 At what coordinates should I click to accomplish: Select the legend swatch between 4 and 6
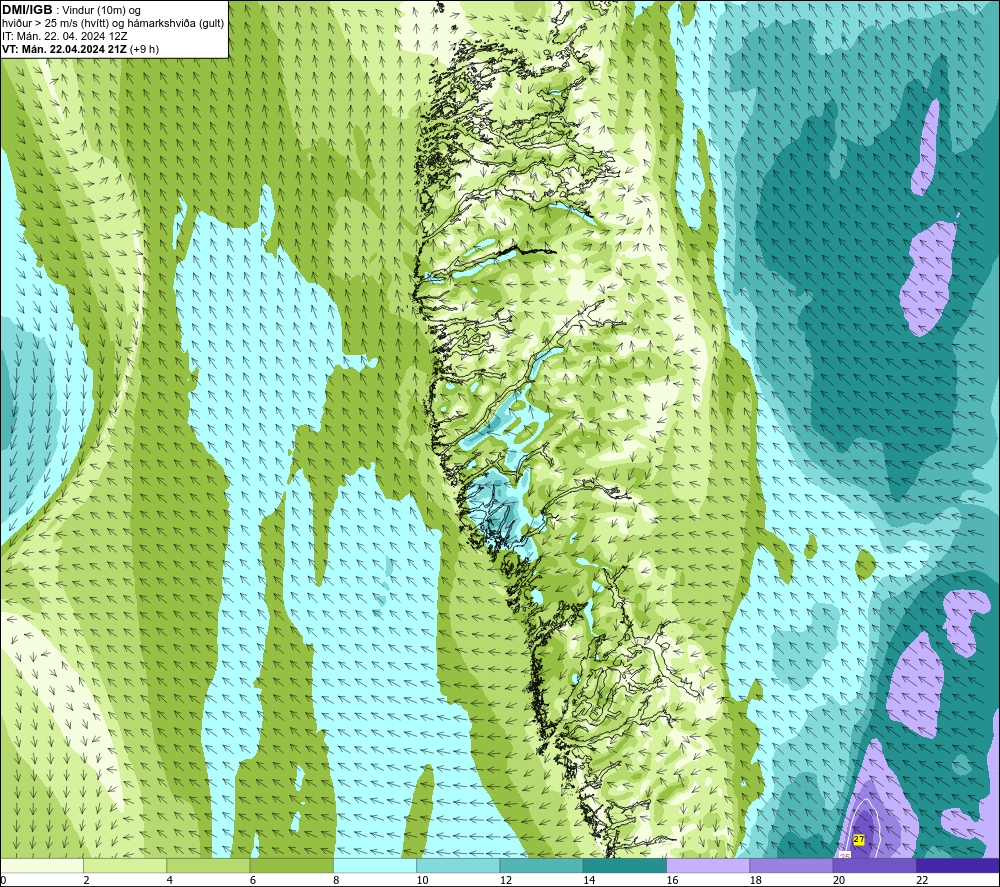(208, 866)
